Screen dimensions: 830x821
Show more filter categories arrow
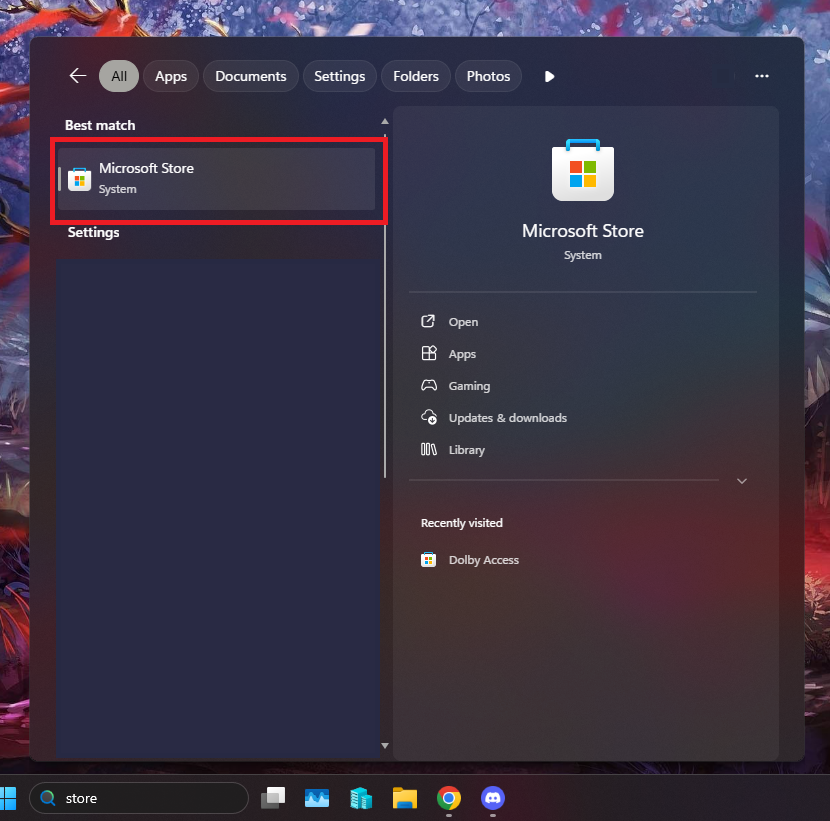click(x=549, y=76)
